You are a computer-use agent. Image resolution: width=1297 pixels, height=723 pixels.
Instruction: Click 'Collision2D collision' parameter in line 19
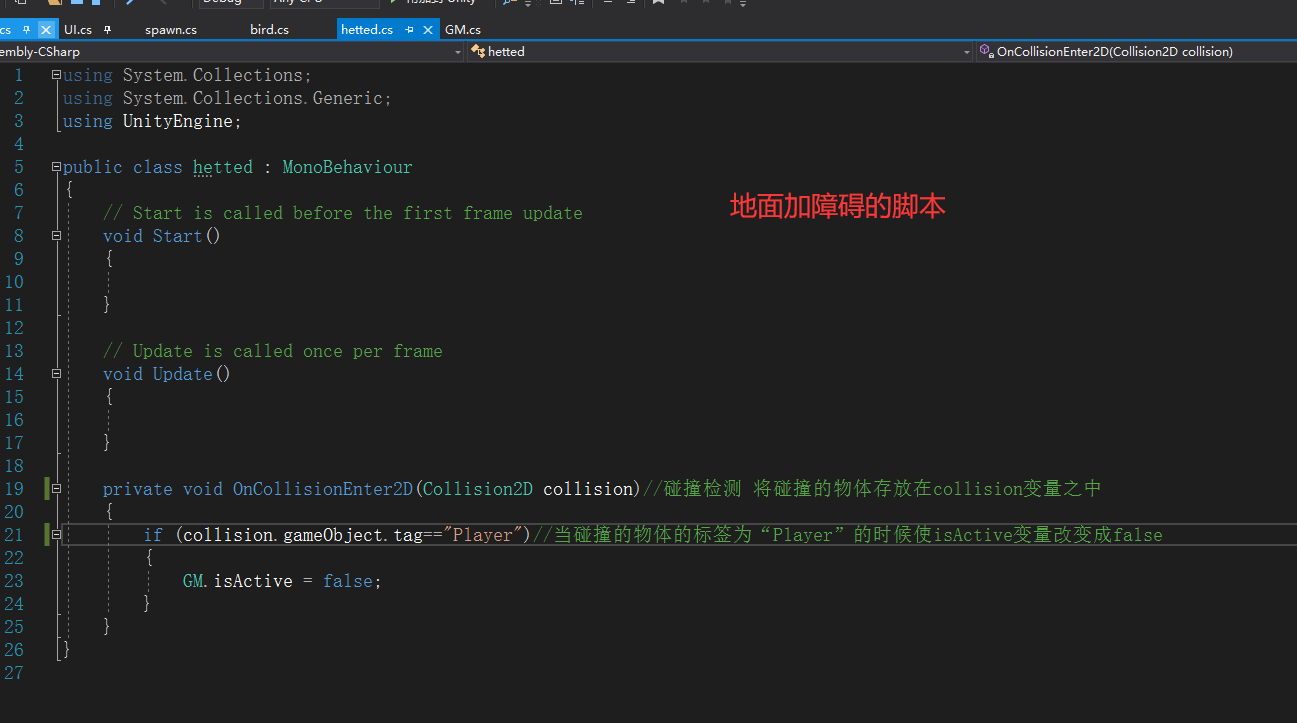tap(527, 489)
